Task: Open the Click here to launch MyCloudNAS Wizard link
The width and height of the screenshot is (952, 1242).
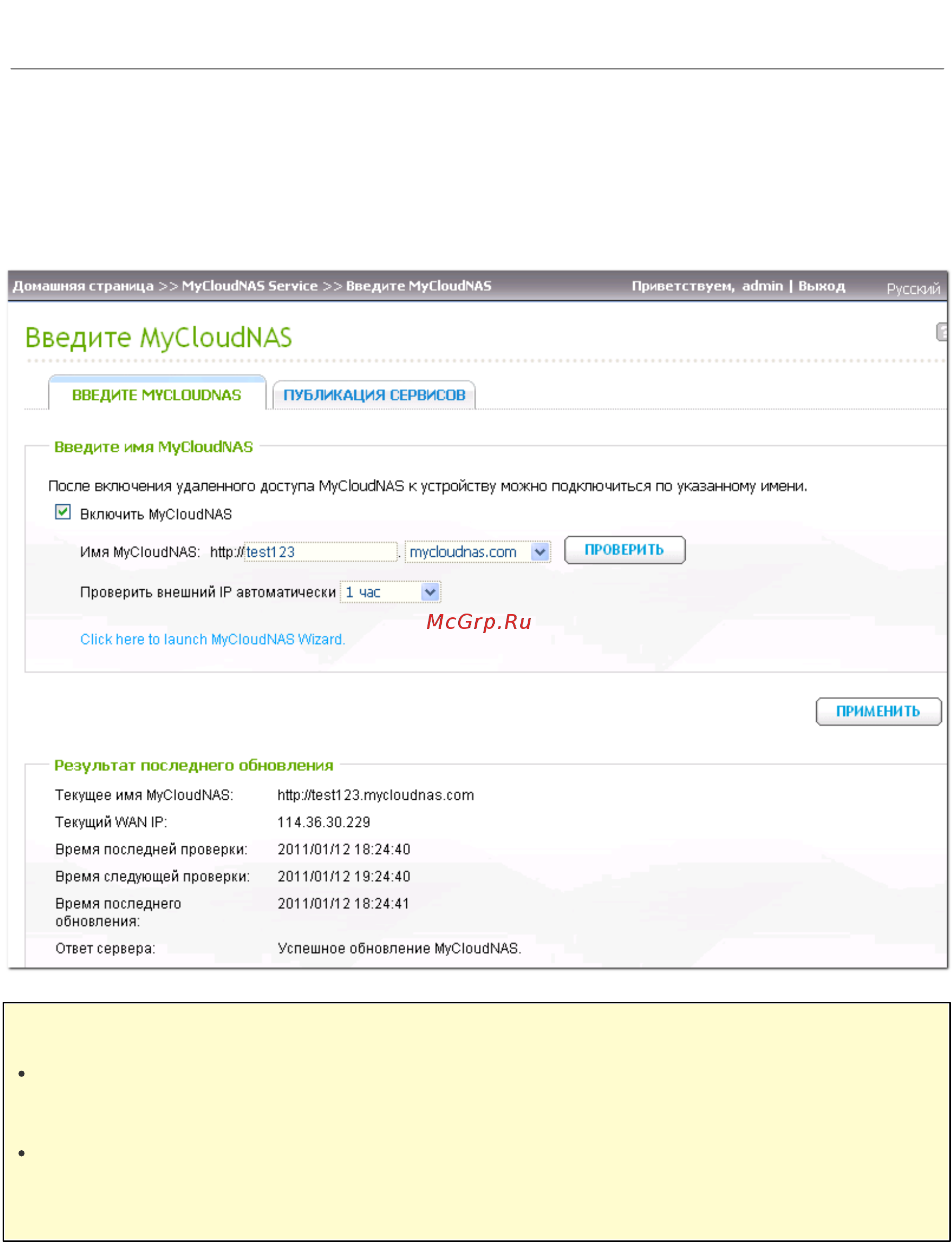Action: [x=213, y=640]
